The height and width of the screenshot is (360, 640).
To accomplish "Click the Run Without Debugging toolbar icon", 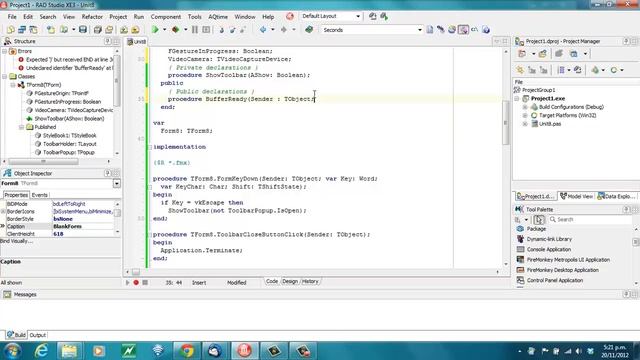I will pos(176,29).
